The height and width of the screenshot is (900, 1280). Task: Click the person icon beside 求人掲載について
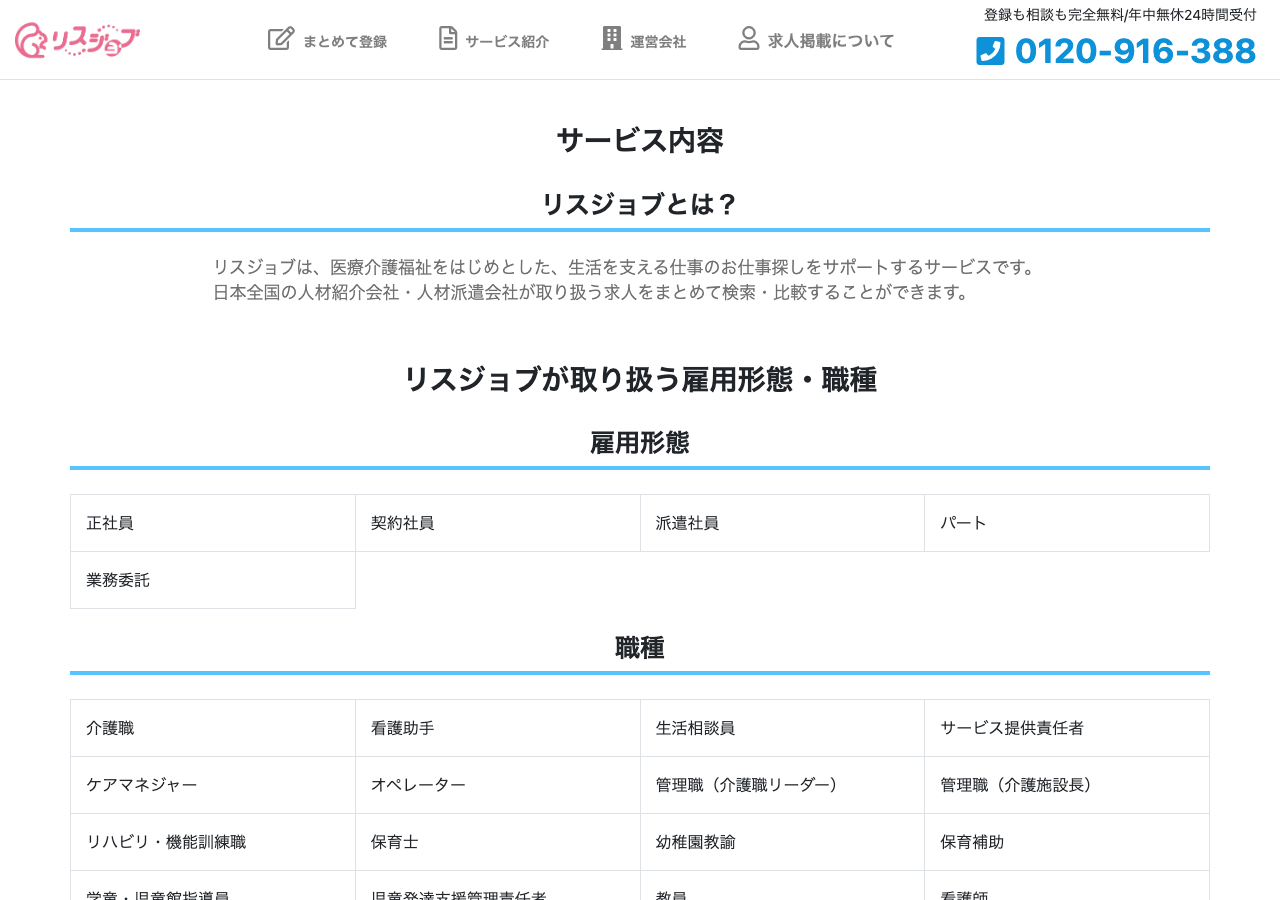click(749, 39)
